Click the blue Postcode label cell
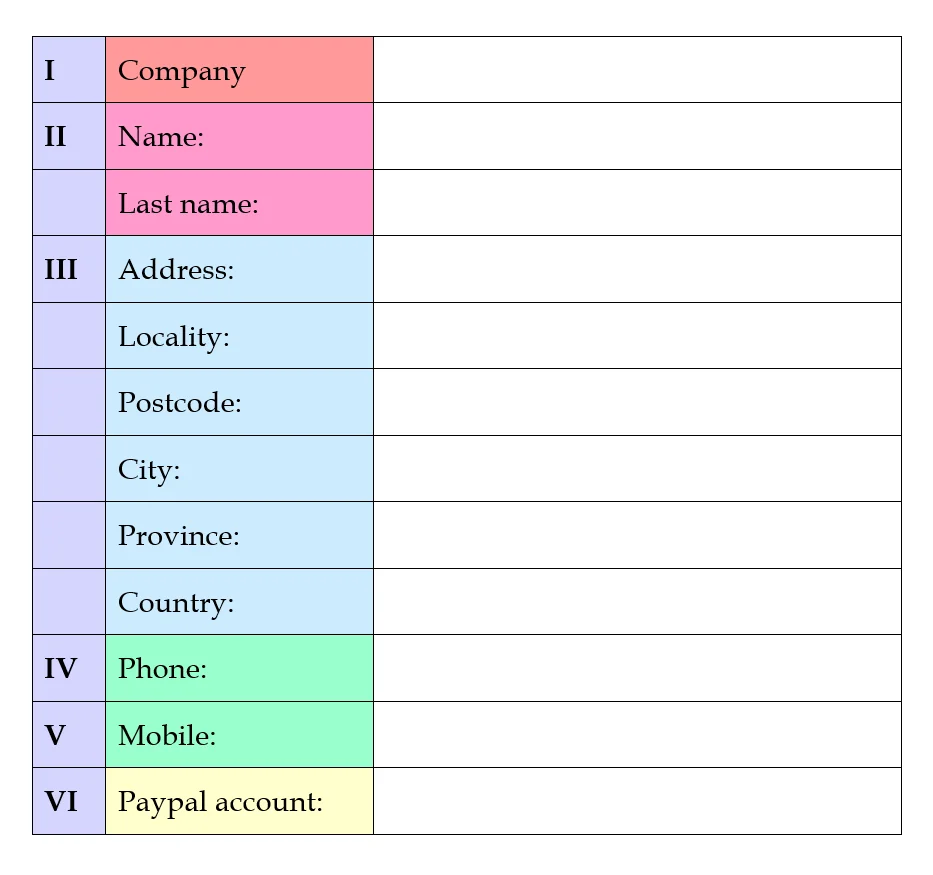933x875 pixels. point(239,402)
